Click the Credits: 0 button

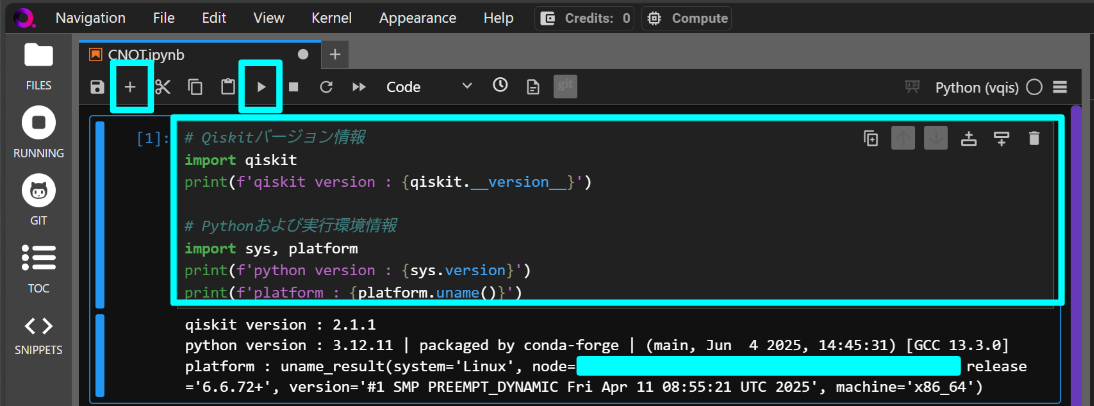click(x=585, y=18)
